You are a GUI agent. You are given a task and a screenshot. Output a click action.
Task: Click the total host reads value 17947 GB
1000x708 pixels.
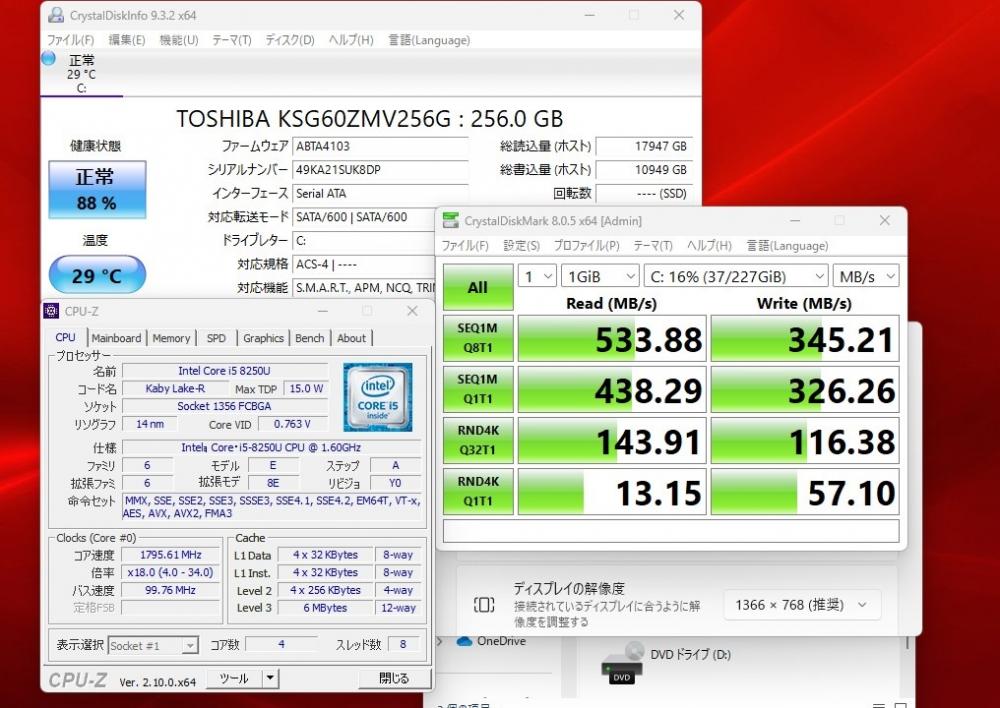coord(643,146)
